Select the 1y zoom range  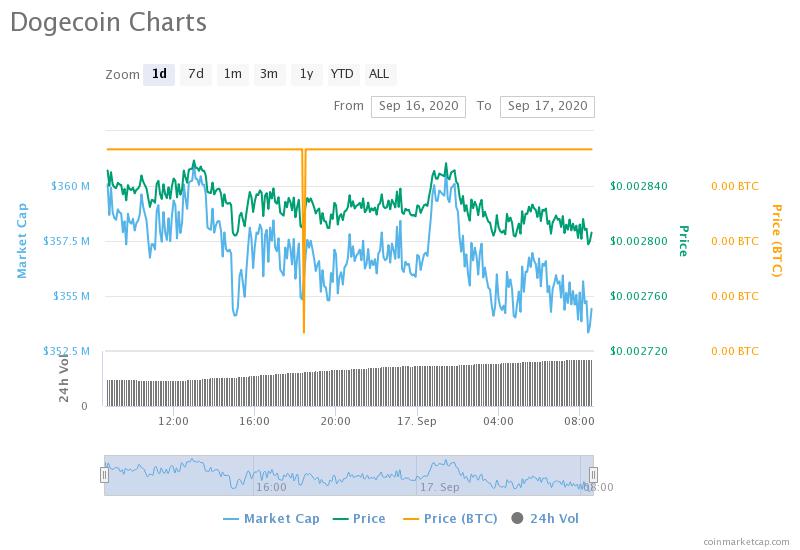pos(306,74)
